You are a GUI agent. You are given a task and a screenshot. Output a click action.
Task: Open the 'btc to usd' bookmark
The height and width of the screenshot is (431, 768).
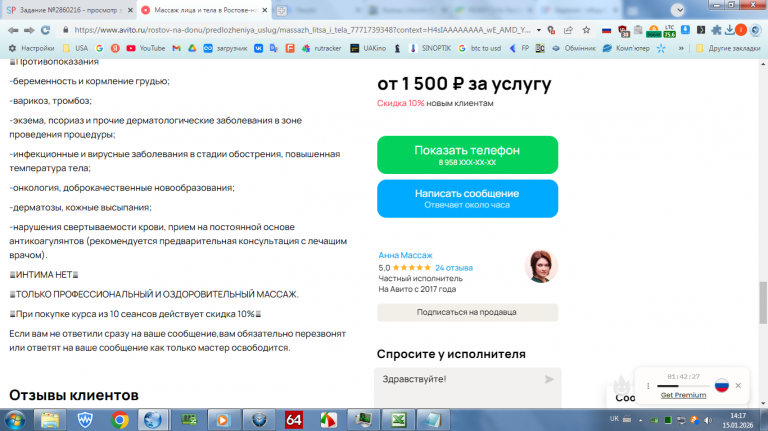click(480, 48)
